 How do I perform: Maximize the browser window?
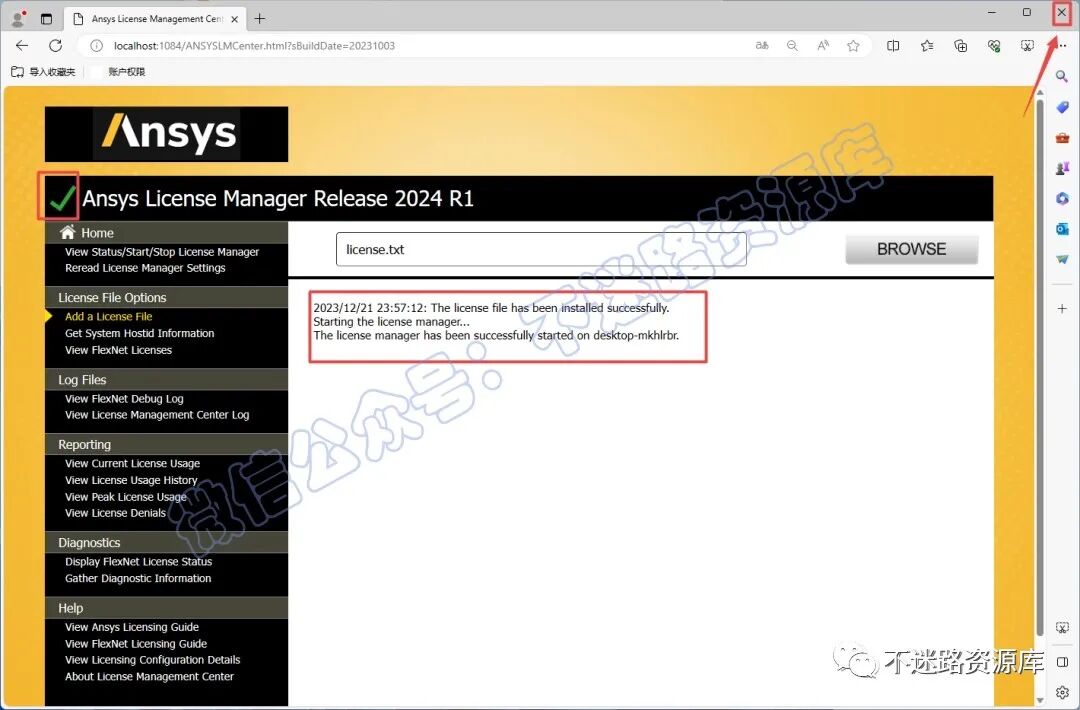(1027, 12)
